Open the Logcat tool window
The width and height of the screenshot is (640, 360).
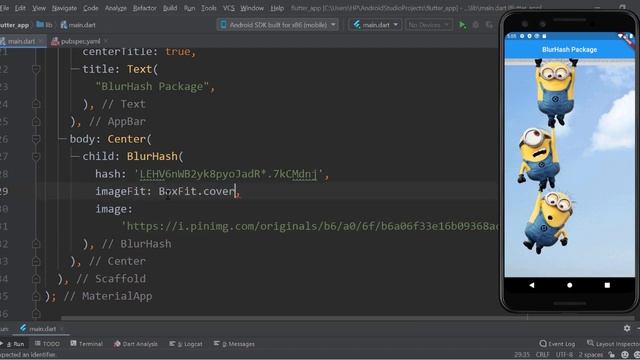coord(186,344)
